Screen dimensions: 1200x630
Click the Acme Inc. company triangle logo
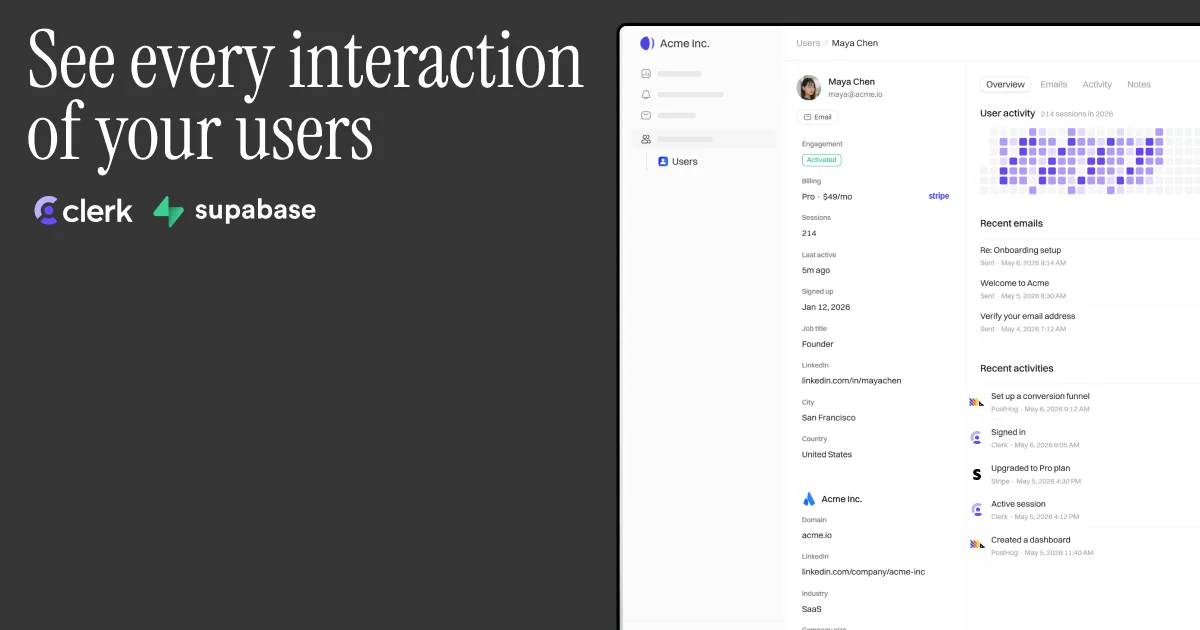coord(809,499)
